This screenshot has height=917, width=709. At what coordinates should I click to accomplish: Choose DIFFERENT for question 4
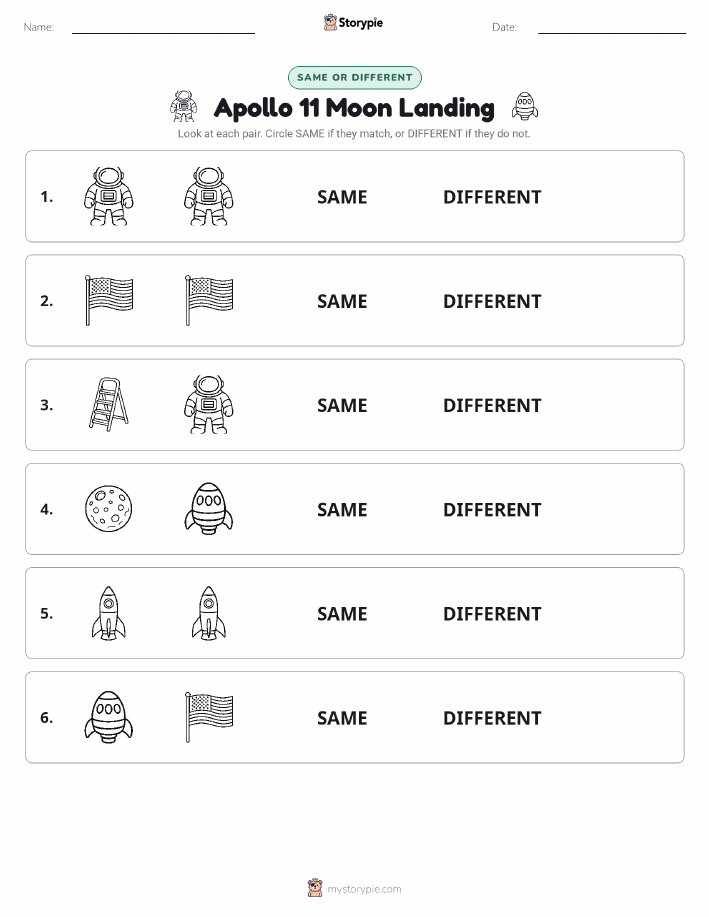click(492, 509)
